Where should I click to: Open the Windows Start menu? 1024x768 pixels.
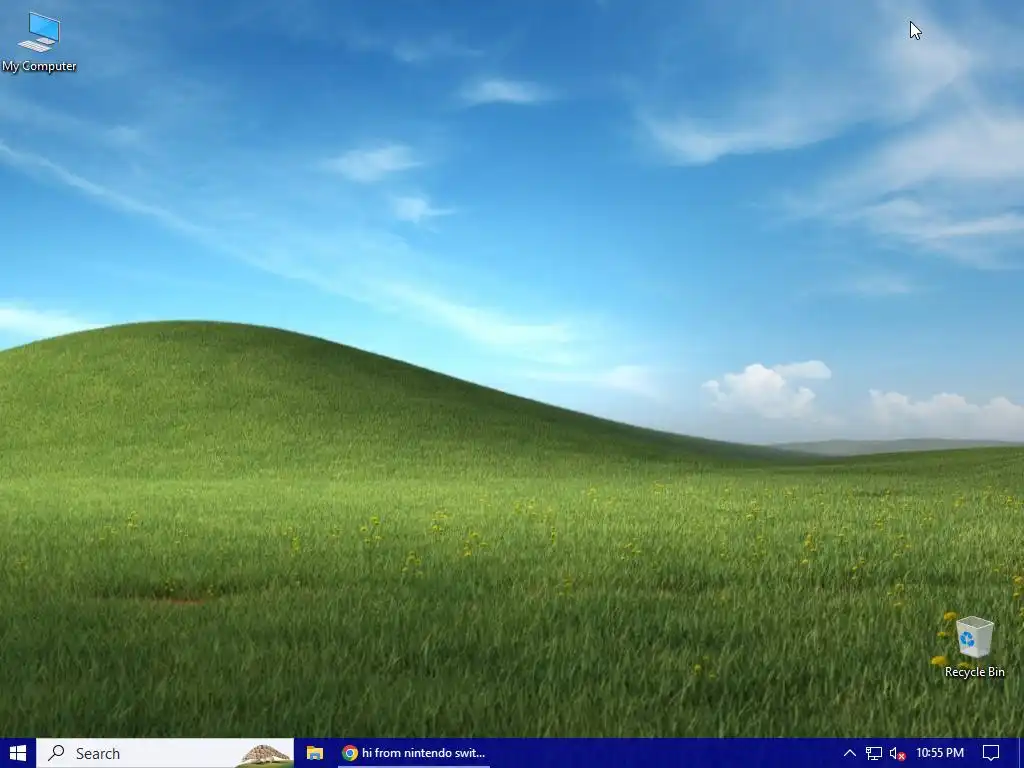click(18, 753)
